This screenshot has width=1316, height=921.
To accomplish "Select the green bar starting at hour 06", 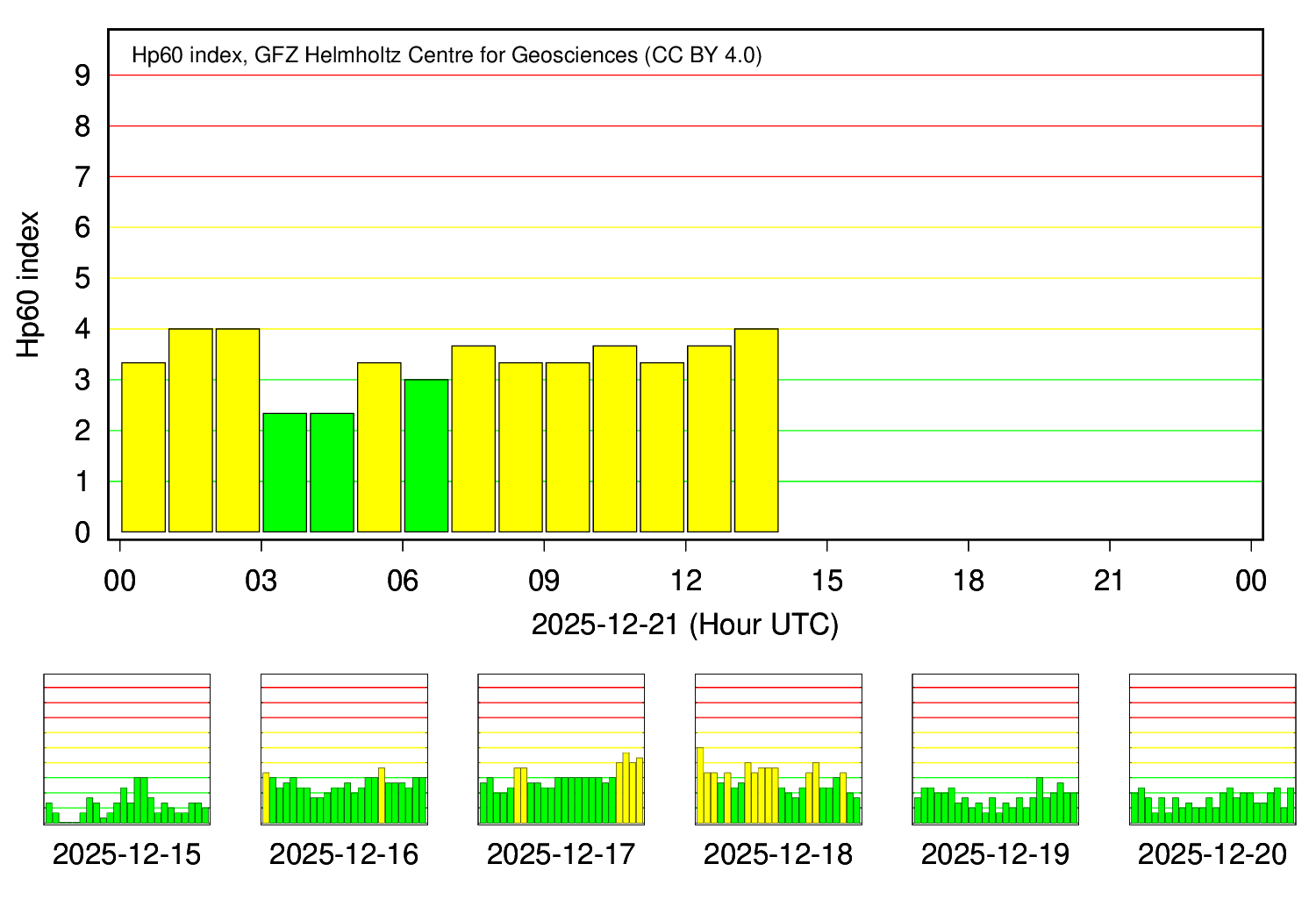I will [426, 456].
